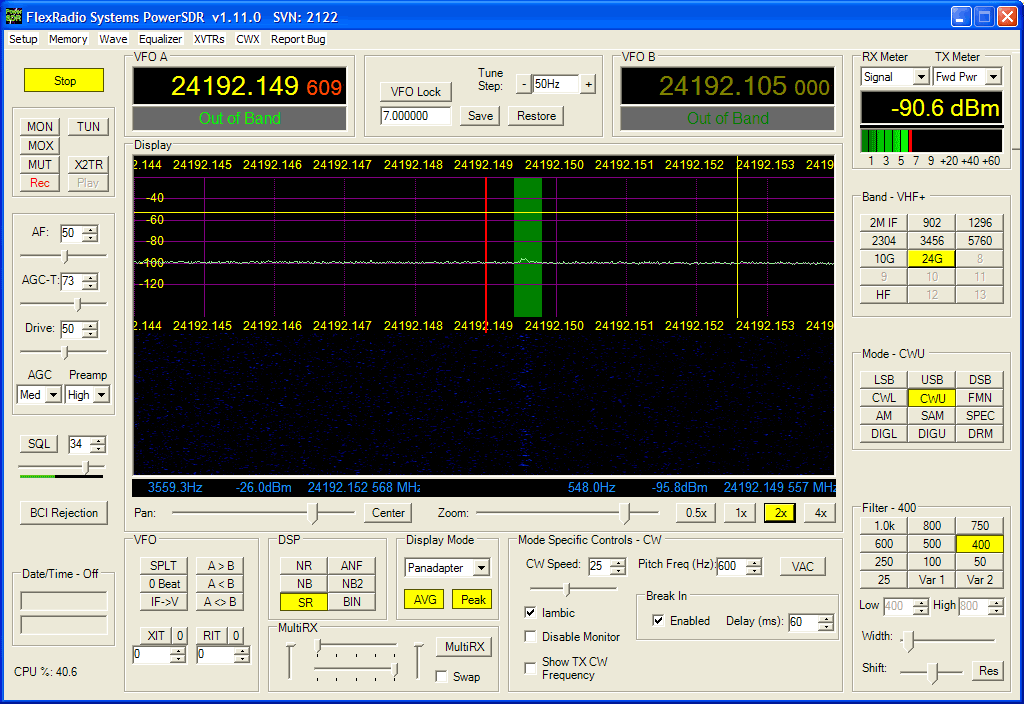The image size is (1024, 704).
Task: Enable the Iambic checkbox
Action: (531, 613)
